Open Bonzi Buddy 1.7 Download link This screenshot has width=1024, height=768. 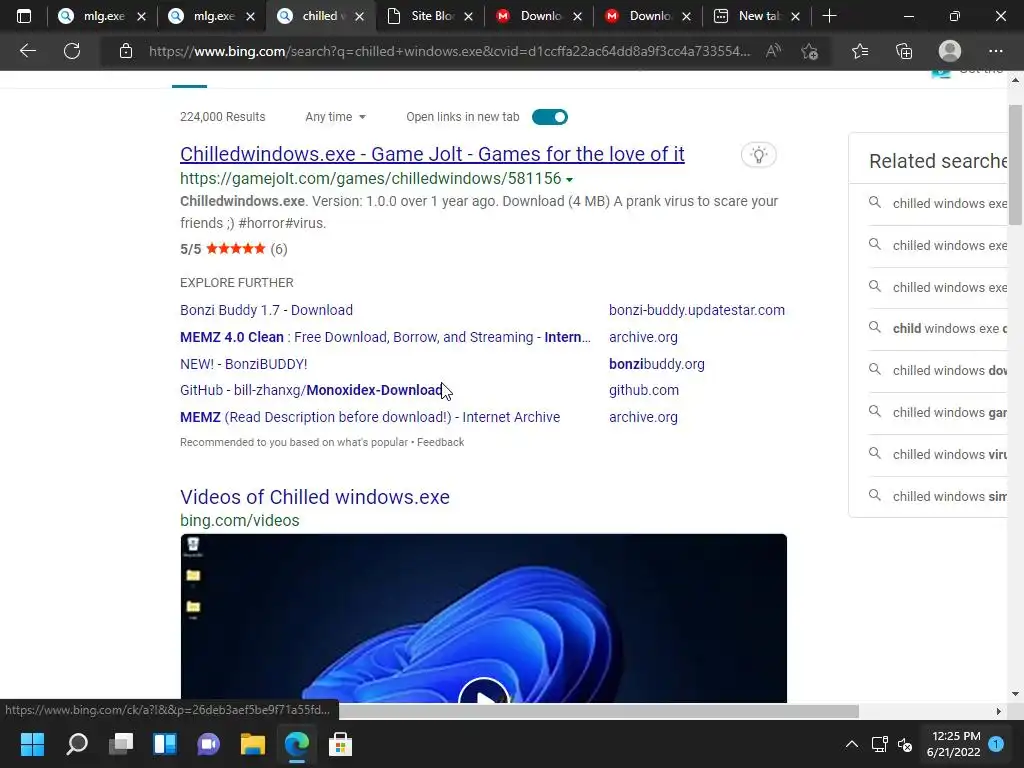[x=266, y=310]
